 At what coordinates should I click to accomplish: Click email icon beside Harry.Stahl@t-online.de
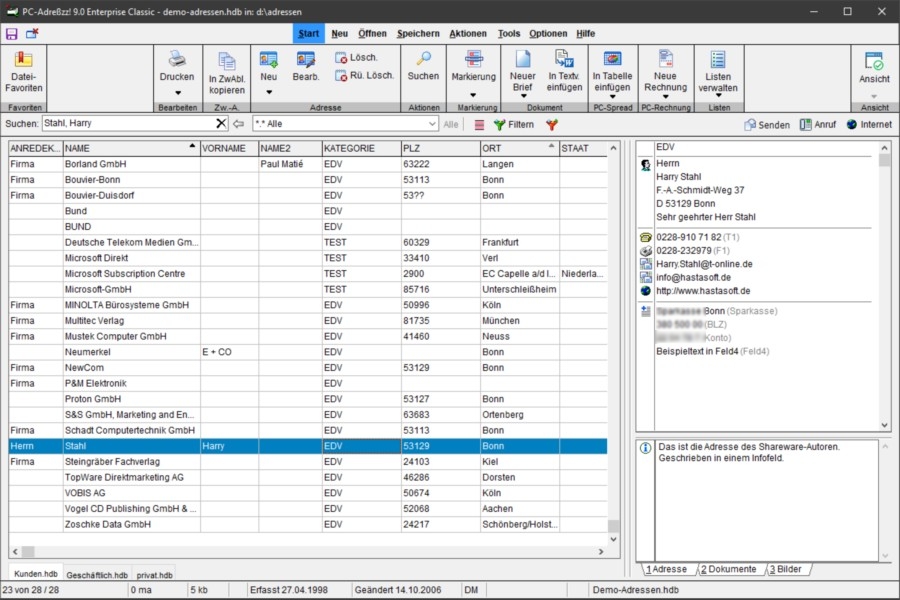click(646, 264)
